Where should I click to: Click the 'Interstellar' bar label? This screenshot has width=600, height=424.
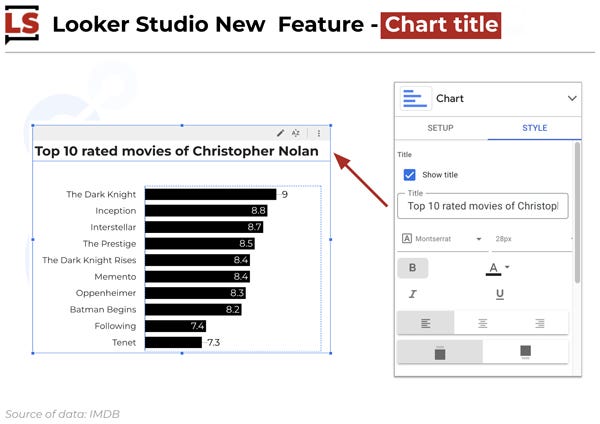point(113,227)
